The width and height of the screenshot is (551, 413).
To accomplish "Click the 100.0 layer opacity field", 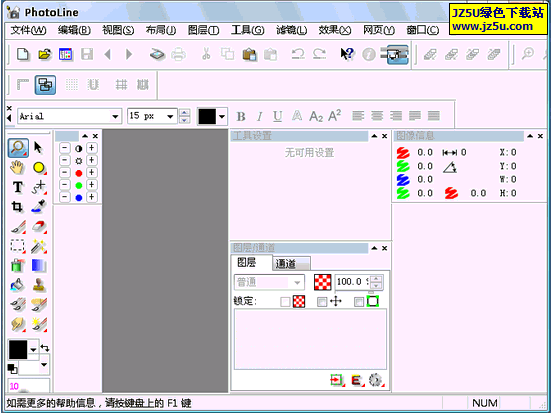I will (x=352, y=282).
